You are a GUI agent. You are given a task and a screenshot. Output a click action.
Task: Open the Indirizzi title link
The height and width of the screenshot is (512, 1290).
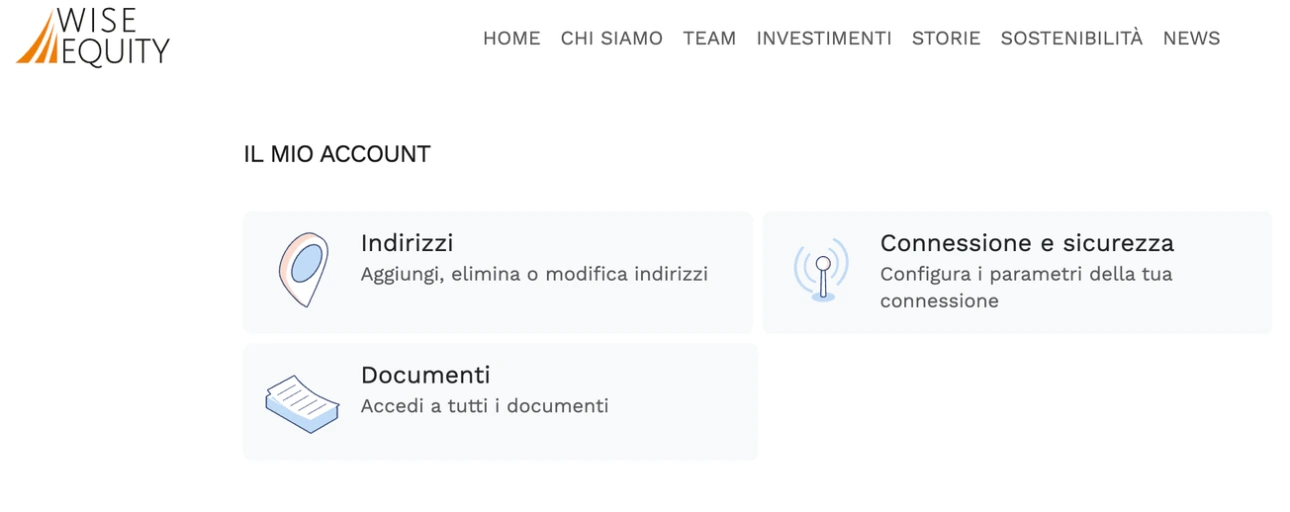tap(407, 243)
